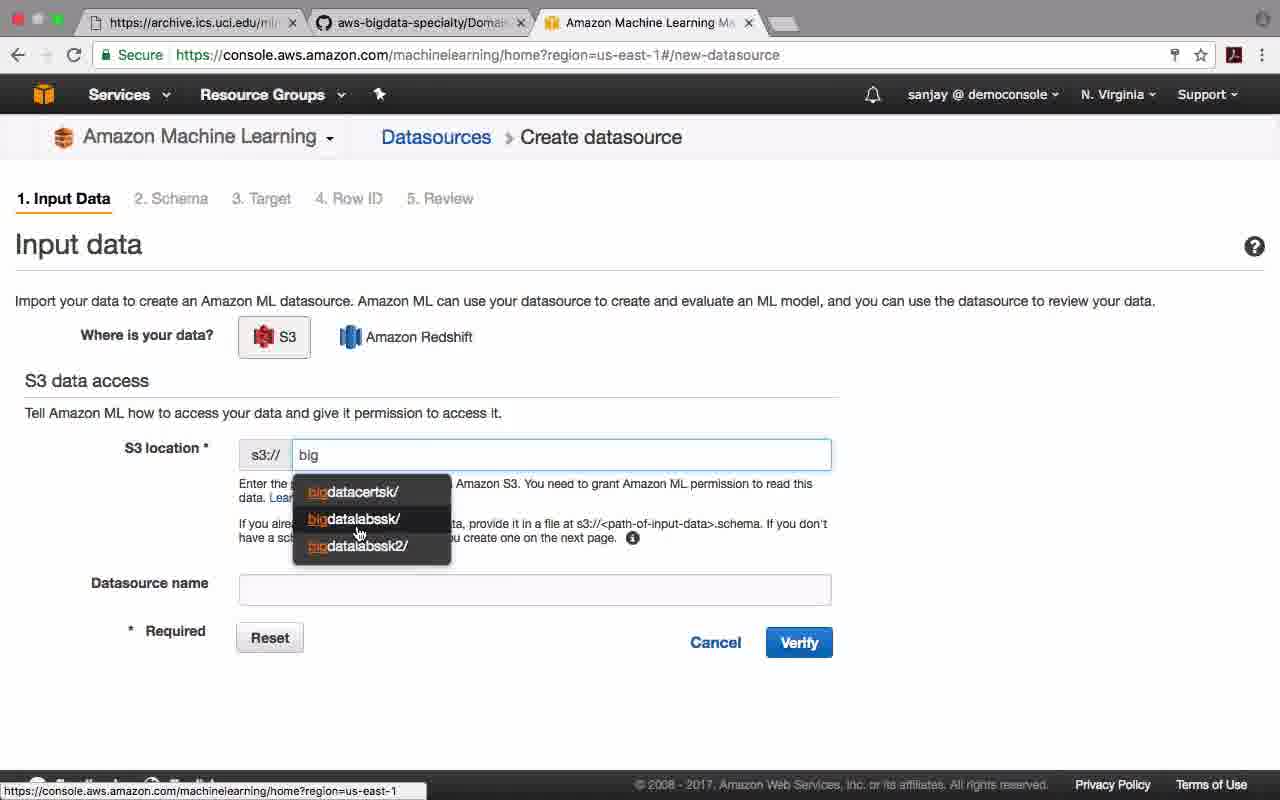Open the Terms of Use link
This screenshot has width=1280, height=800.
coord(1211,785)
